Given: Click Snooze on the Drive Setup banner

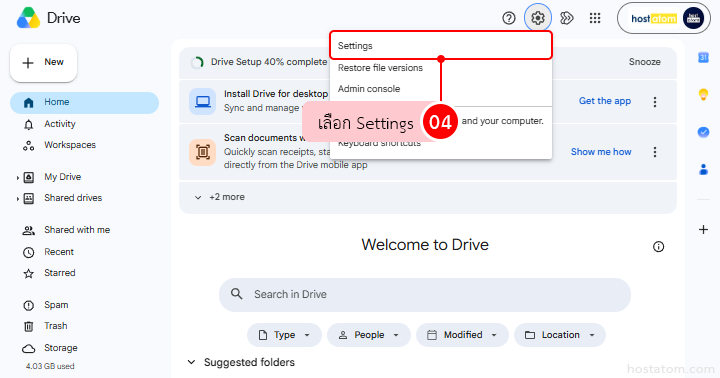Looking at the screenshot, I should coord(644,62).
